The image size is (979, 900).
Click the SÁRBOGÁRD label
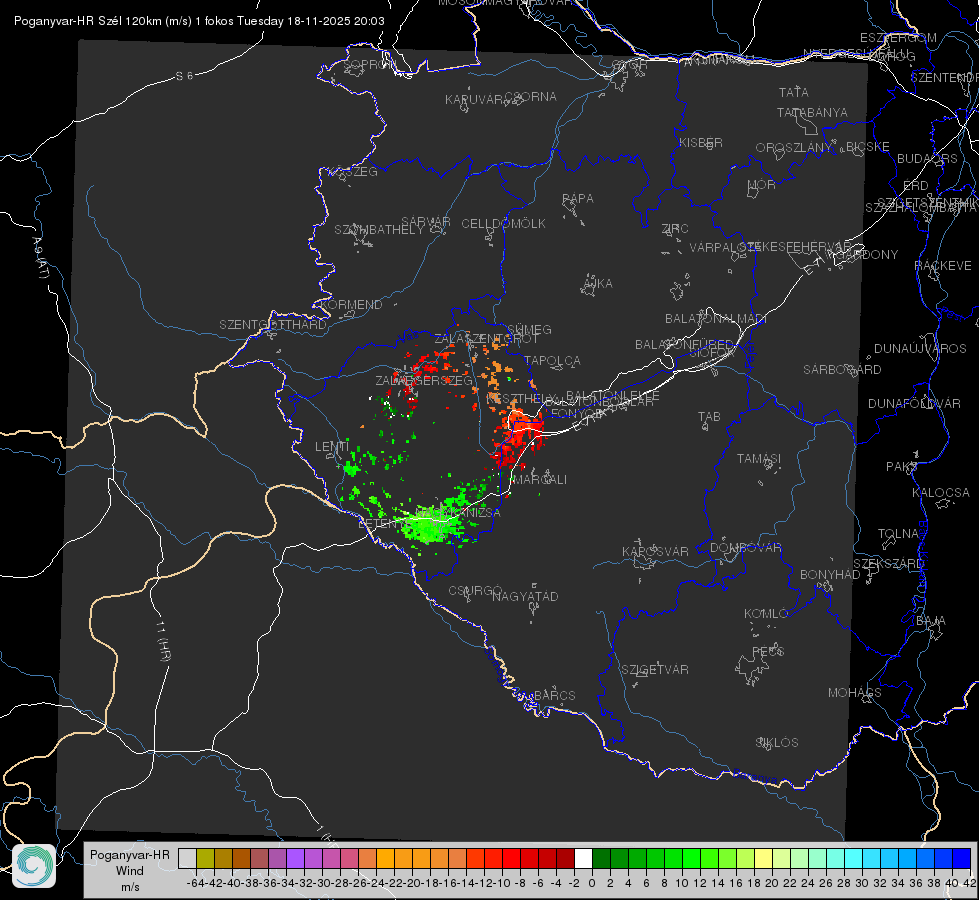[x=842, y=370]
